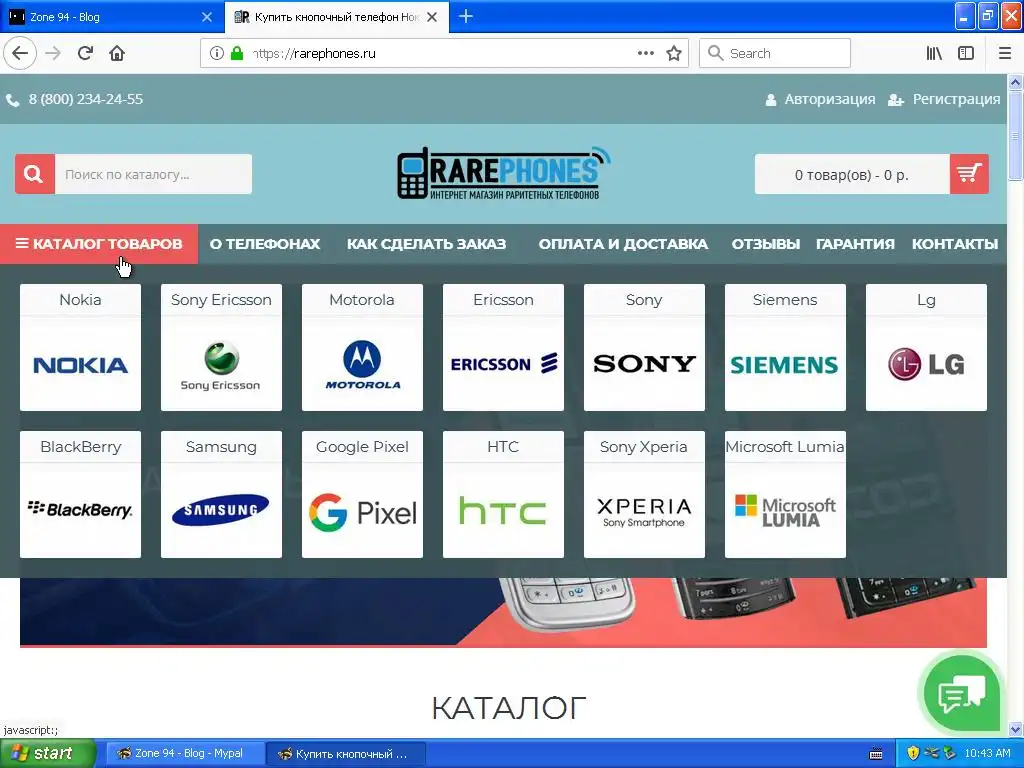Open the Samsung brand tile
The image size is (1024, 768).
pos(221,494)
